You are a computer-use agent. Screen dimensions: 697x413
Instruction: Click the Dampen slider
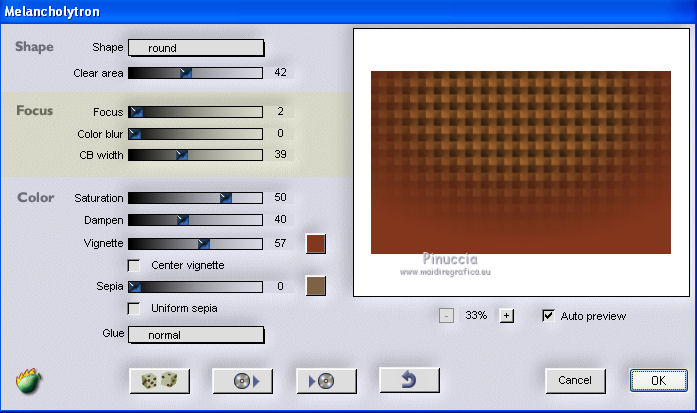(x=195, y=220)
